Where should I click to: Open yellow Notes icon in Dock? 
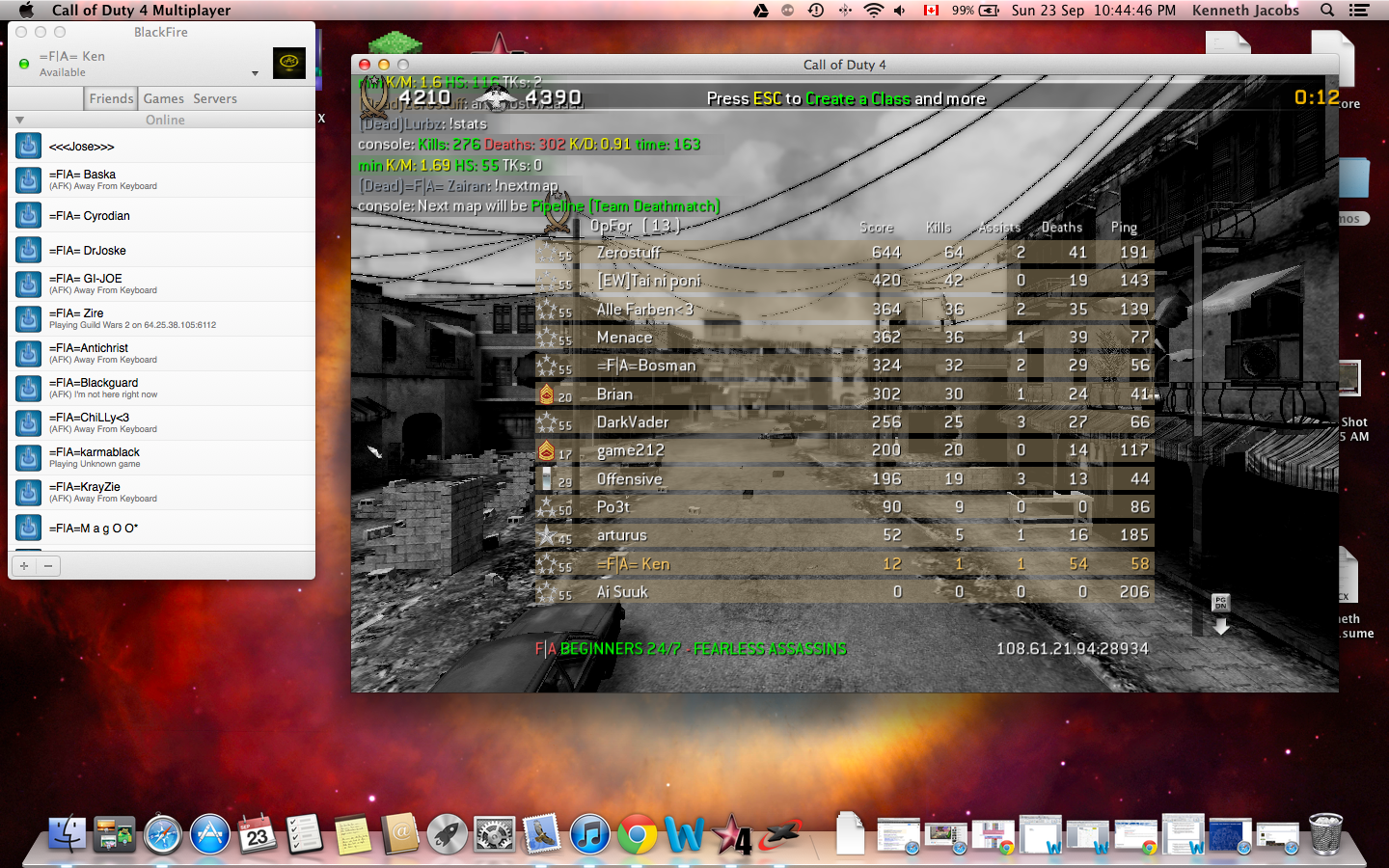(x=352, y=834)
